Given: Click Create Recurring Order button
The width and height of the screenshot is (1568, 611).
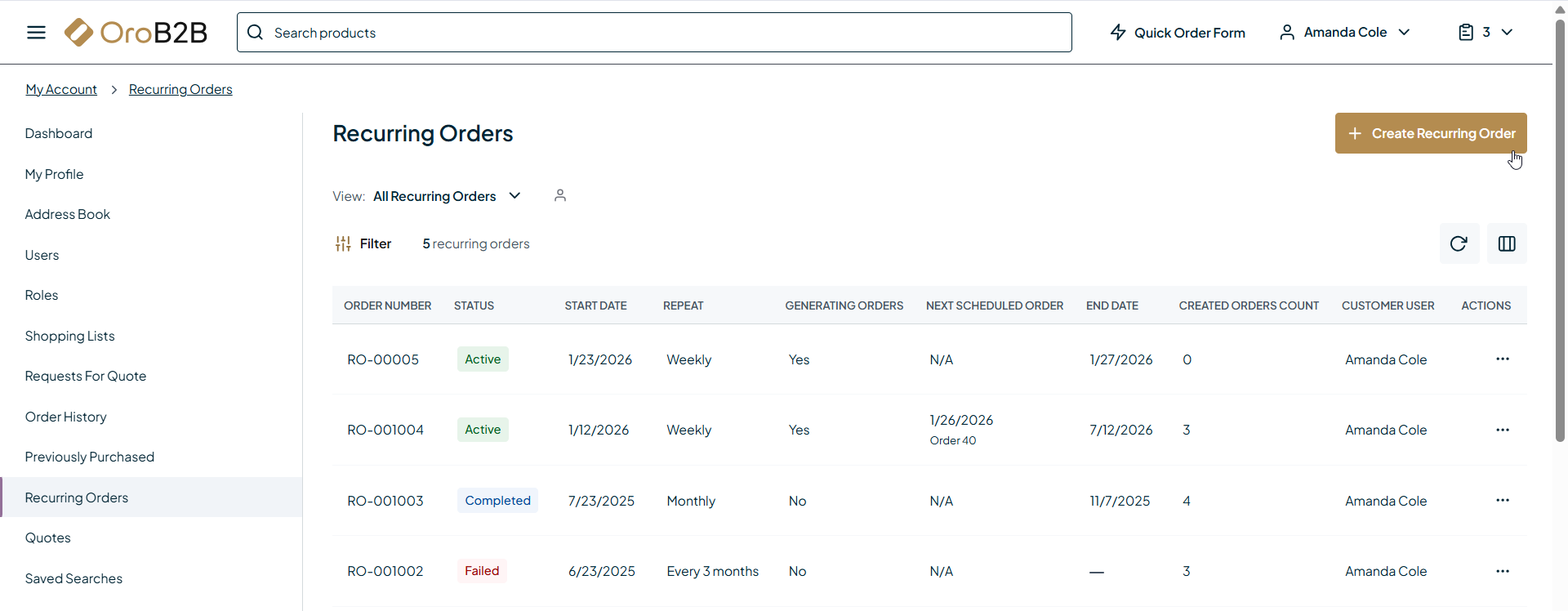Looking at the screenshot, I should pyautogui.click(x=1430, y=133).
